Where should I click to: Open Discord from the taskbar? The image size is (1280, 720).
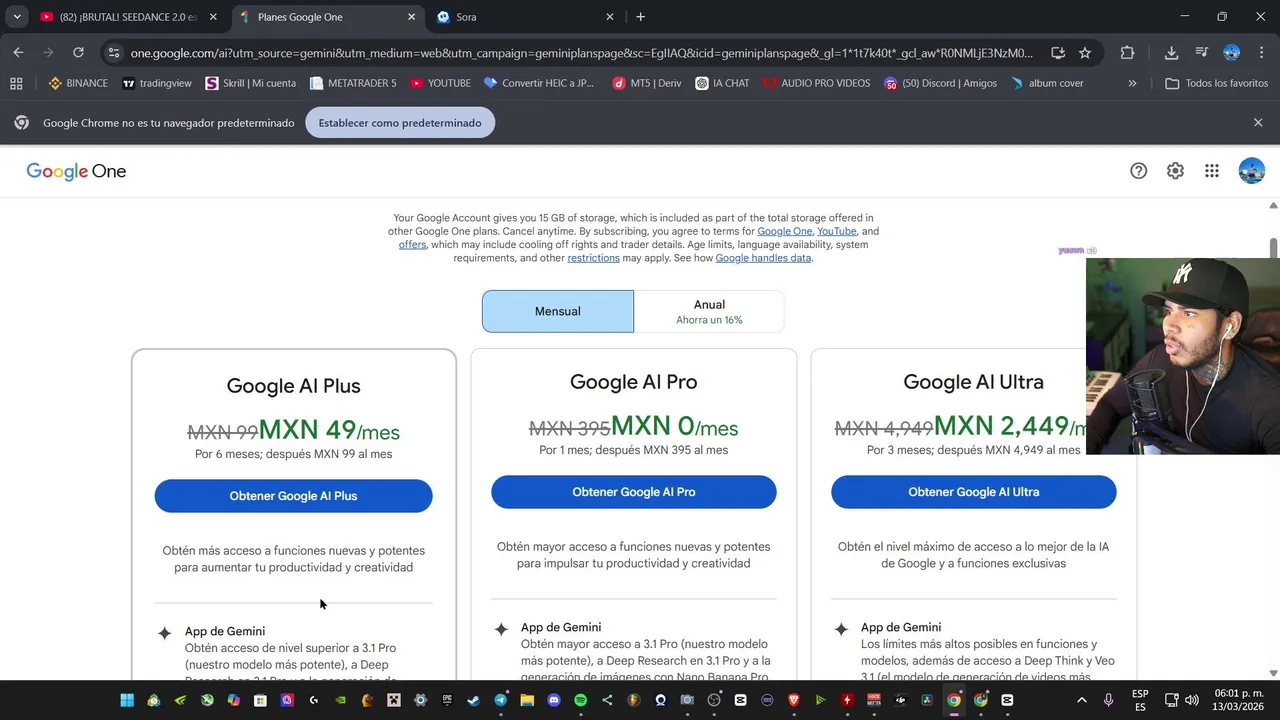(554, 700)
